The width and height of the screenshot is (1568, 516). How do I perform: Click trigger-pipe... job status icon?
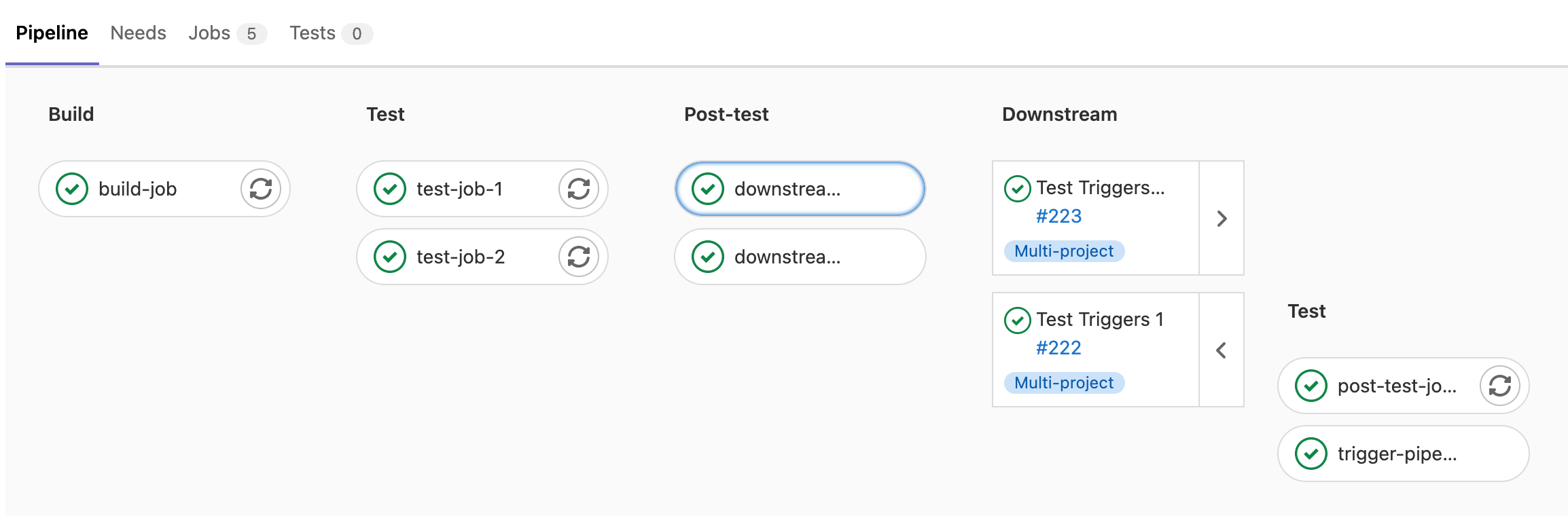click(x=1311, y=454)
